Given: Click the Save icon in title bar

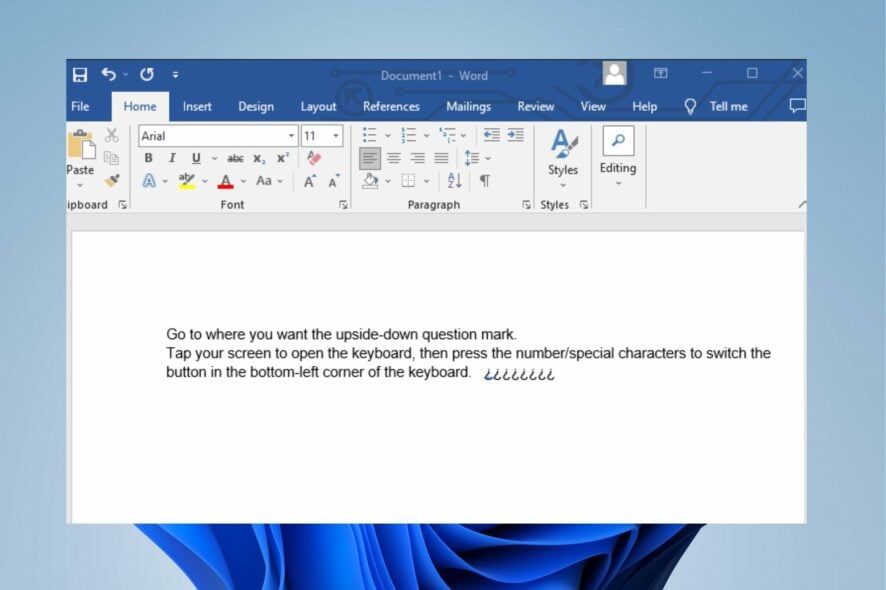Looking at the screenshot, I should click(80, 75).
